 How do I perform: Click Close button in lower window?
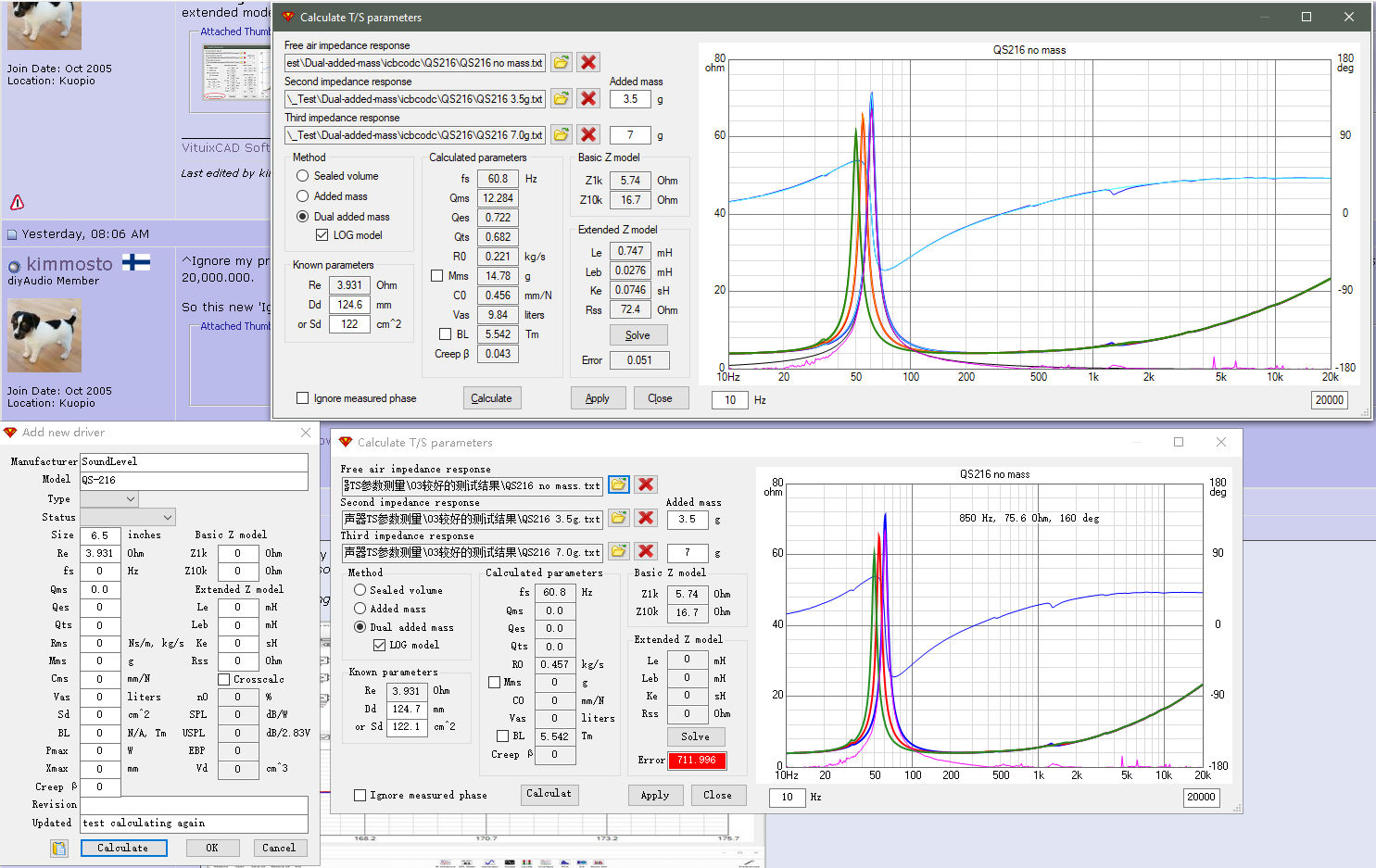[x=718, y=795]
